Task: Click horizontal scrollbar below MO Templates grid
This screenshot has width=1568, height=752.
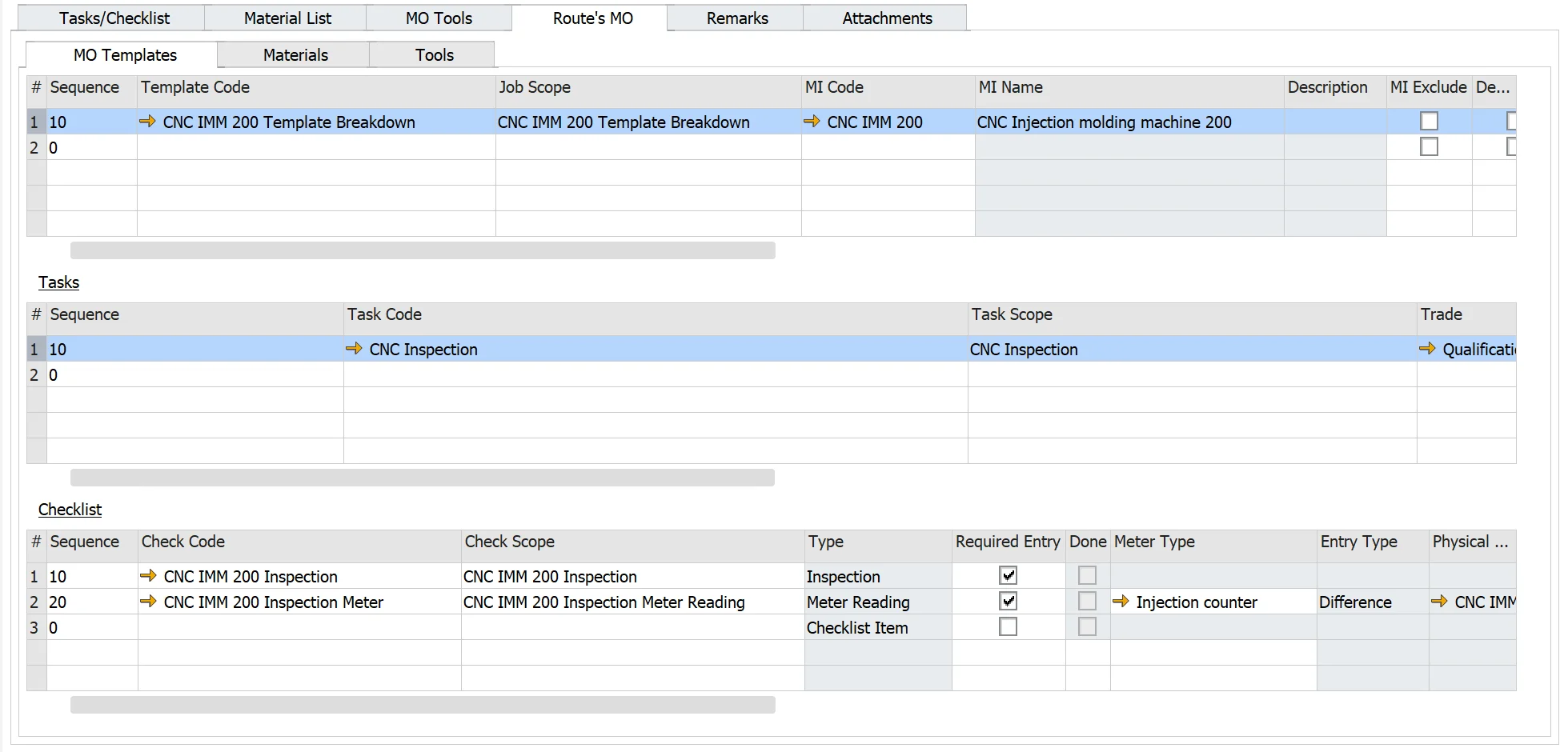Action: [423, 250]
